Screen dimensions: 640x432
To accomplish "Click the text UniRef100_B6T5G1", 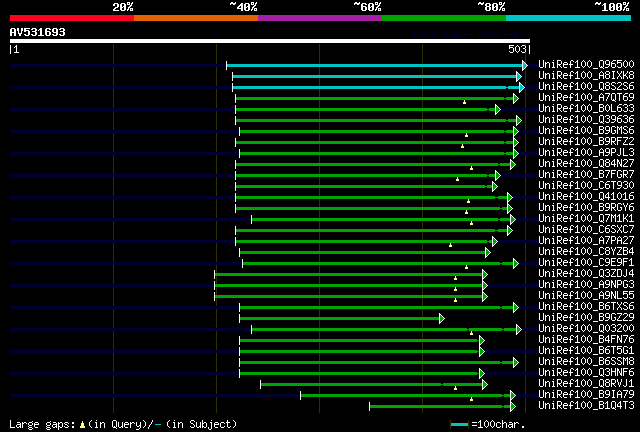I will pyautogui.click(x=586, y=351).
